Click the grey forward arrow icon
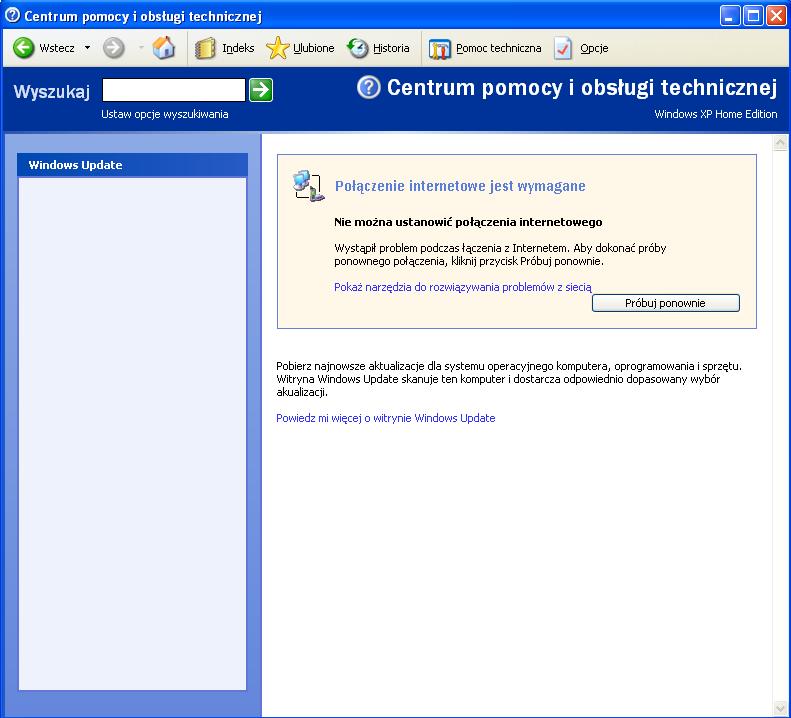791x718 pixels. point(114,48)
